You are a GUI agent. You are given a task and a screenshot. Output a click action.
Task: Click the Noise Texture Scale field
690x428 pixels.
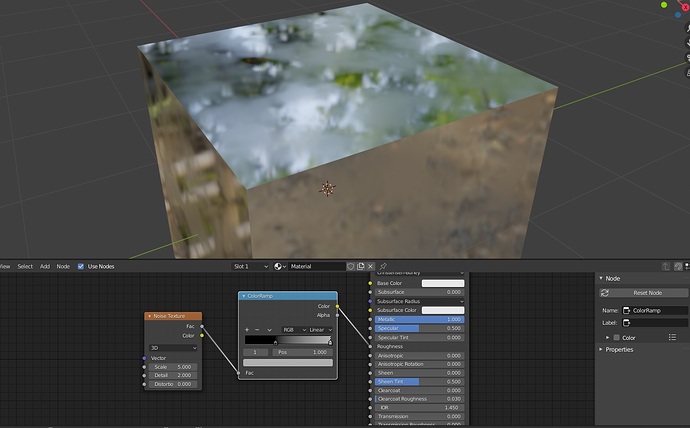[x=173, y=367]
